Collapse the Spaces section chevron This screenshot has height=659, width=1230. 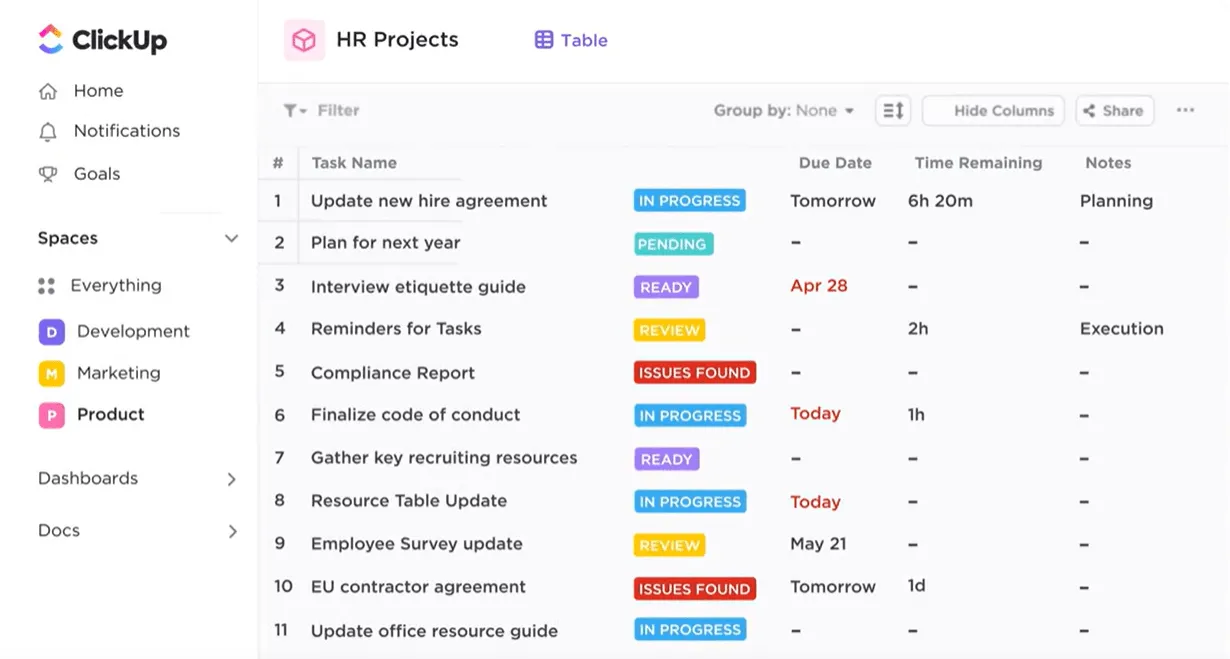(x=231, y=239)
